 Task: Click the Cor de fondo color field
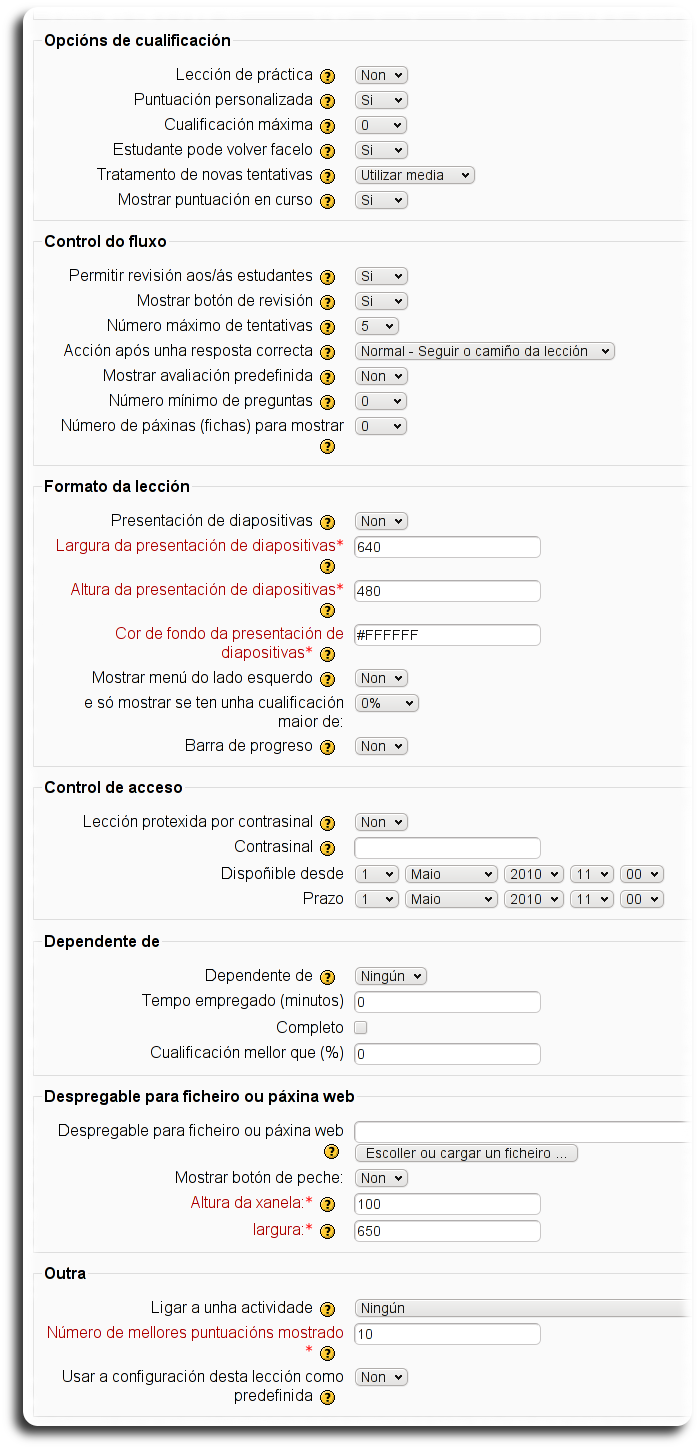click(x=447, y=635)
